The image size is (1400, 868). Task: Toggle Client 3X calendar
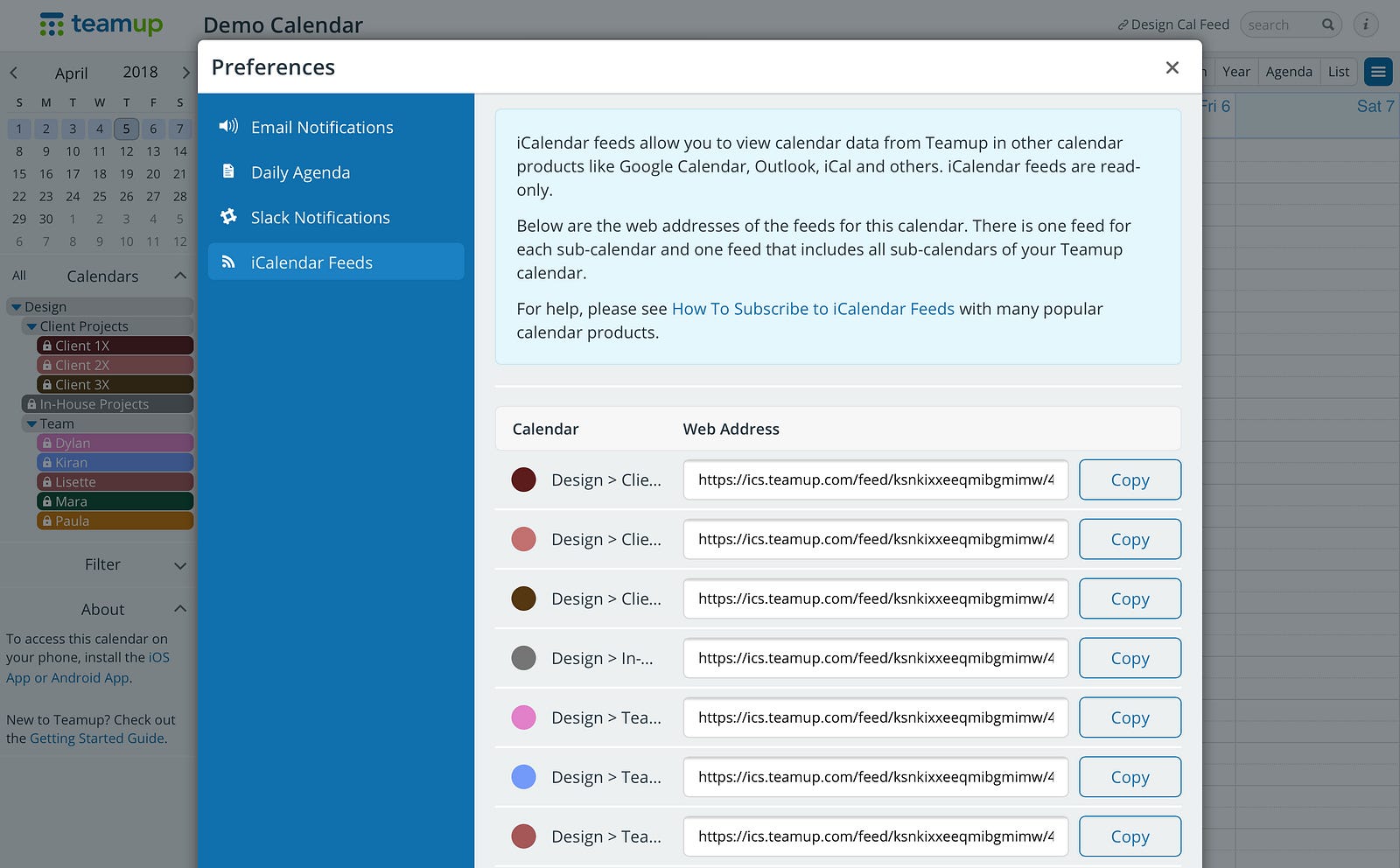[x=115, y=384]
